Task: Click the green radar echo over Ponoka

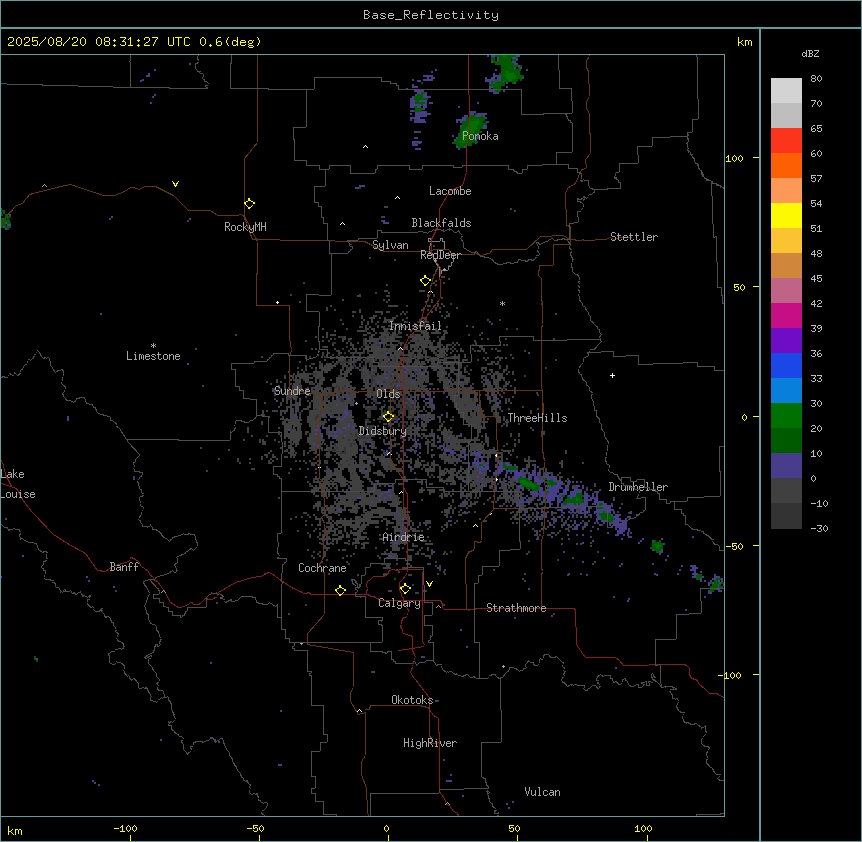Action: tap(469, 131)
